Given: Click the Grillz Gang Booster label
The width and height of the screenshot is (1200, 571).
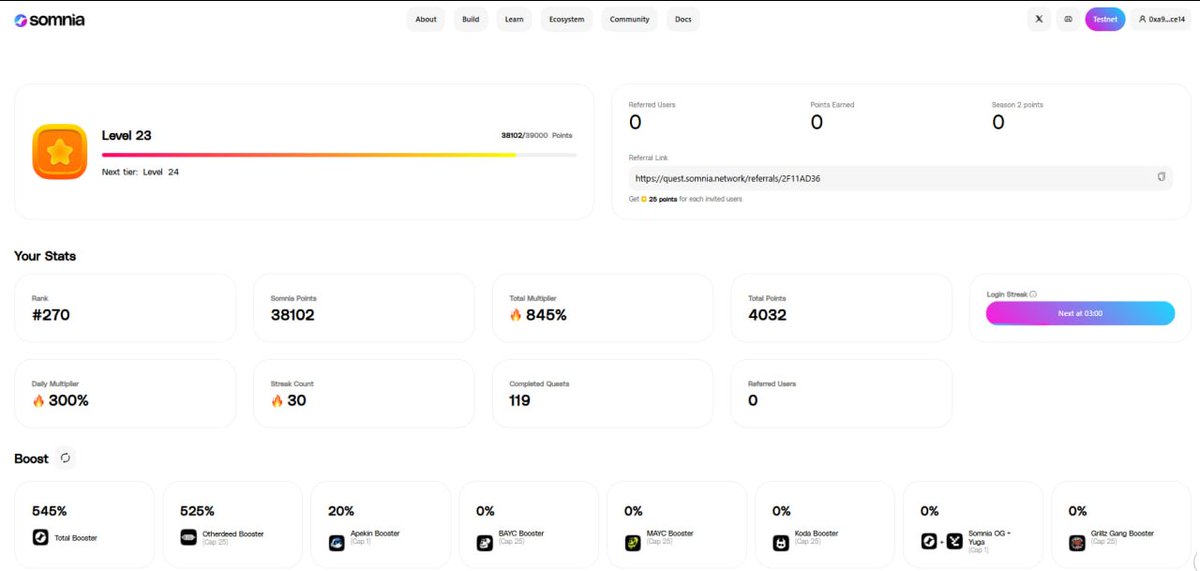Looking at the screenshot, I should 1122,534.
